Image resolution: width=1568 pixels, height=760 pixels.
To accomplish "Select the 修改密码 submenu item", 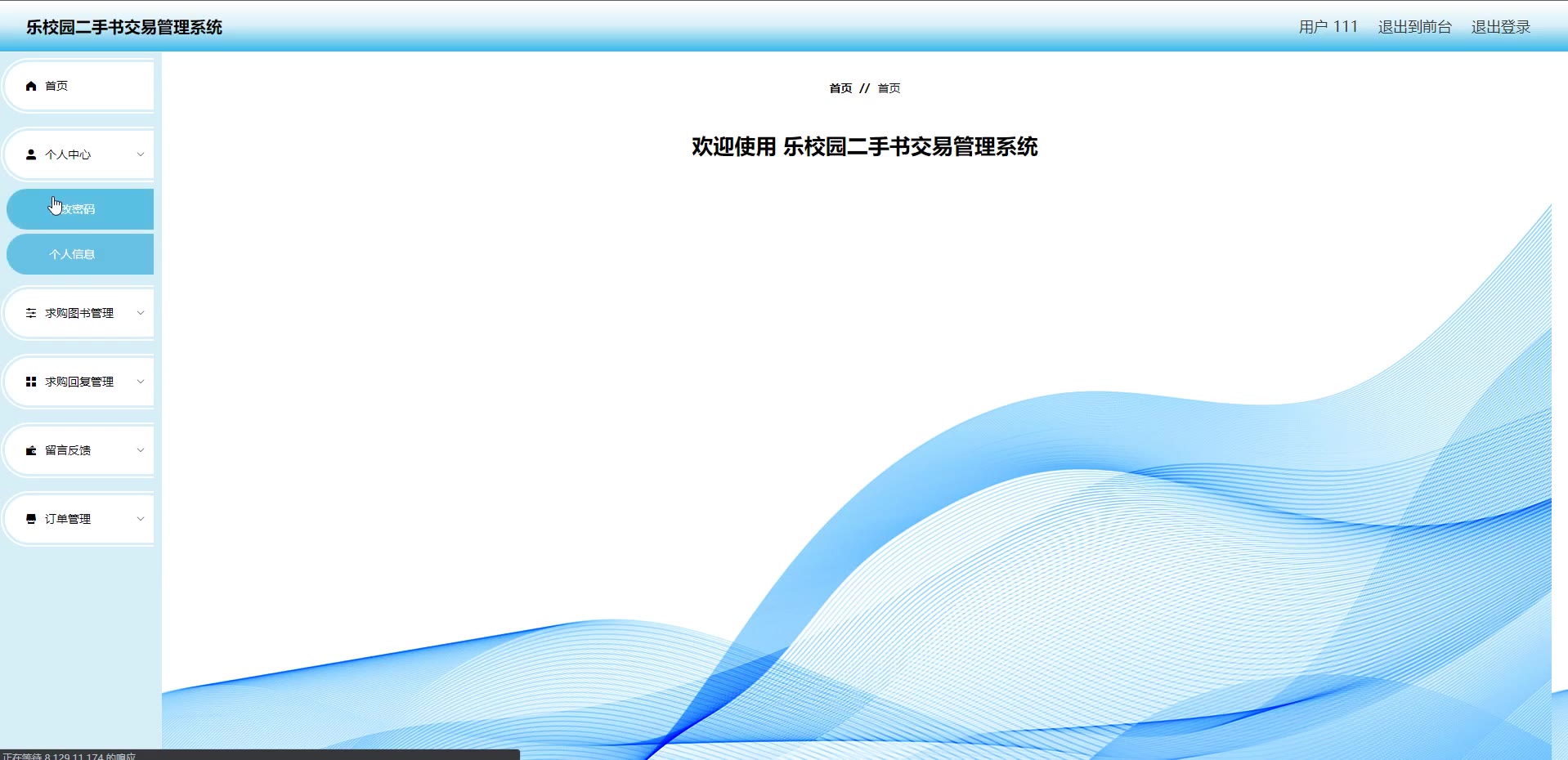I will (x=80, y=209).
